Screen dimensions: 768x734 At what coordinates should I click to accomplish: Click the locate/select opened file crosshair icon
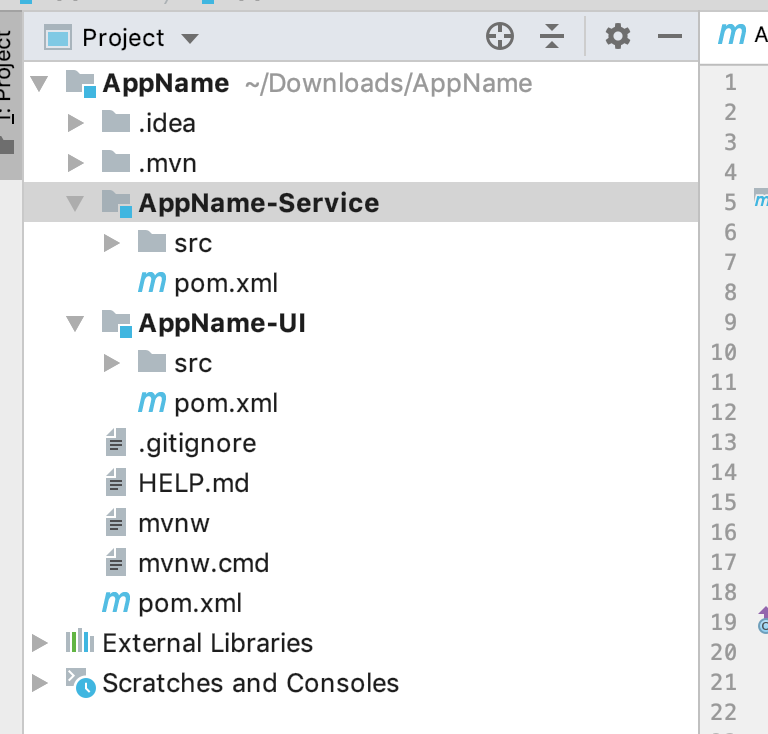click(499, 38)
